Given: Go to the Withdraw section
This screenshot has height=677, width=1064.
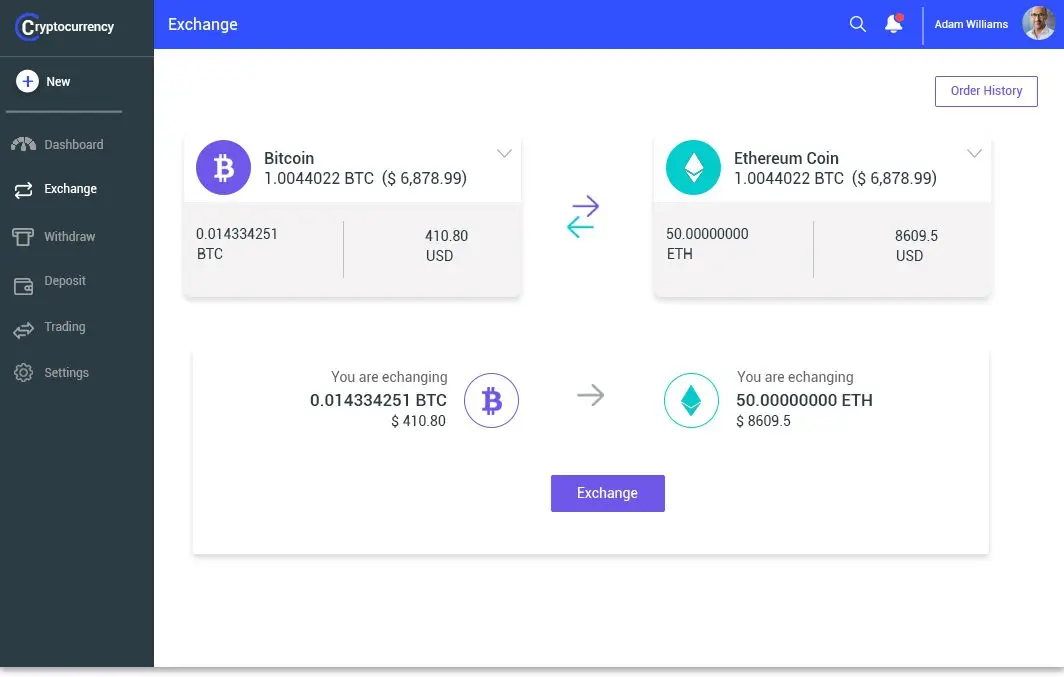Looking at the screenshot, I should tap(69, 237).
